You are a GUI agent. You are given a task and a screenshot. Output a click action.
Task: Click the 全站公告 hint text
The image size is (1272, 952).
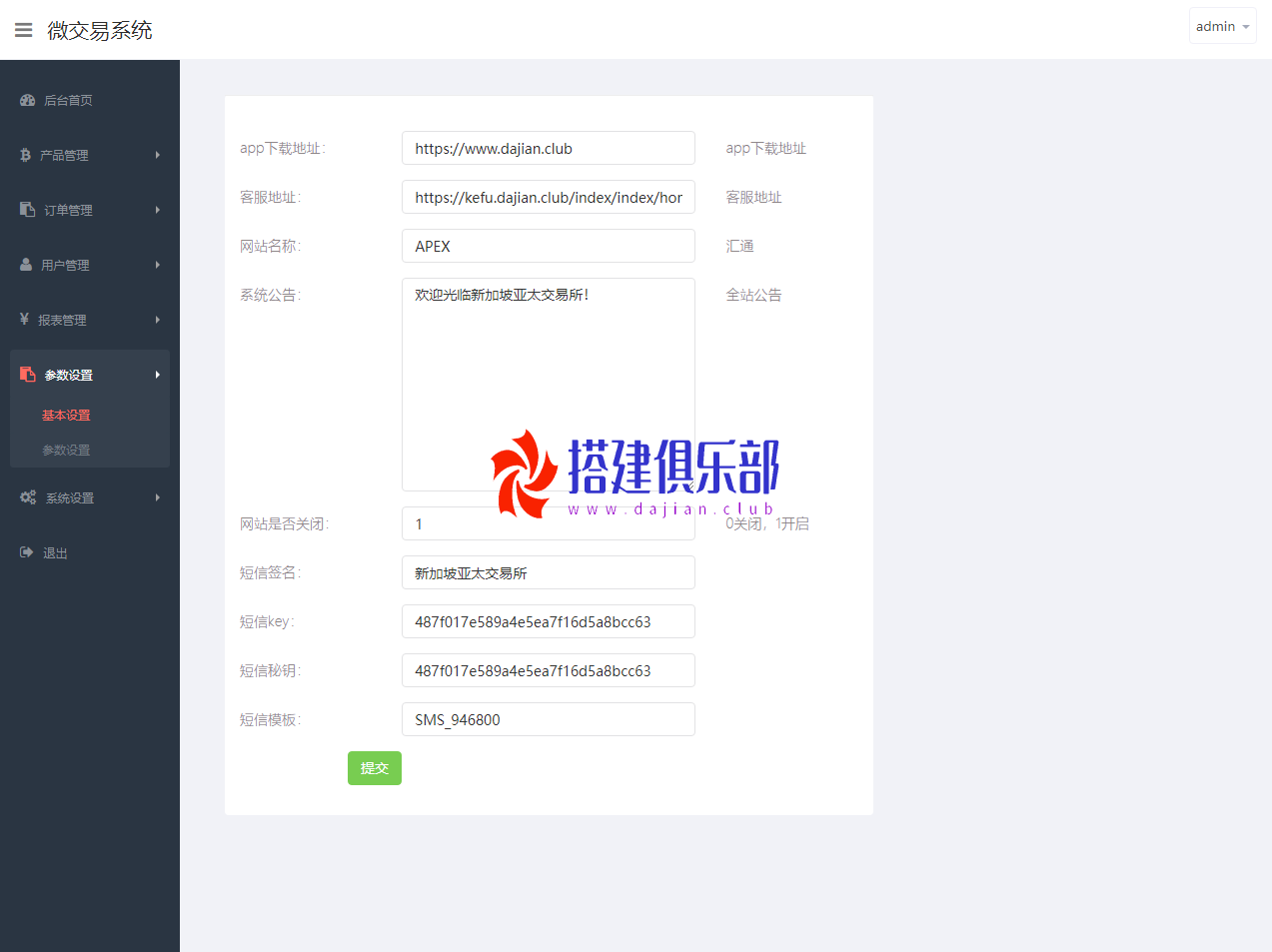click(754, 295)
